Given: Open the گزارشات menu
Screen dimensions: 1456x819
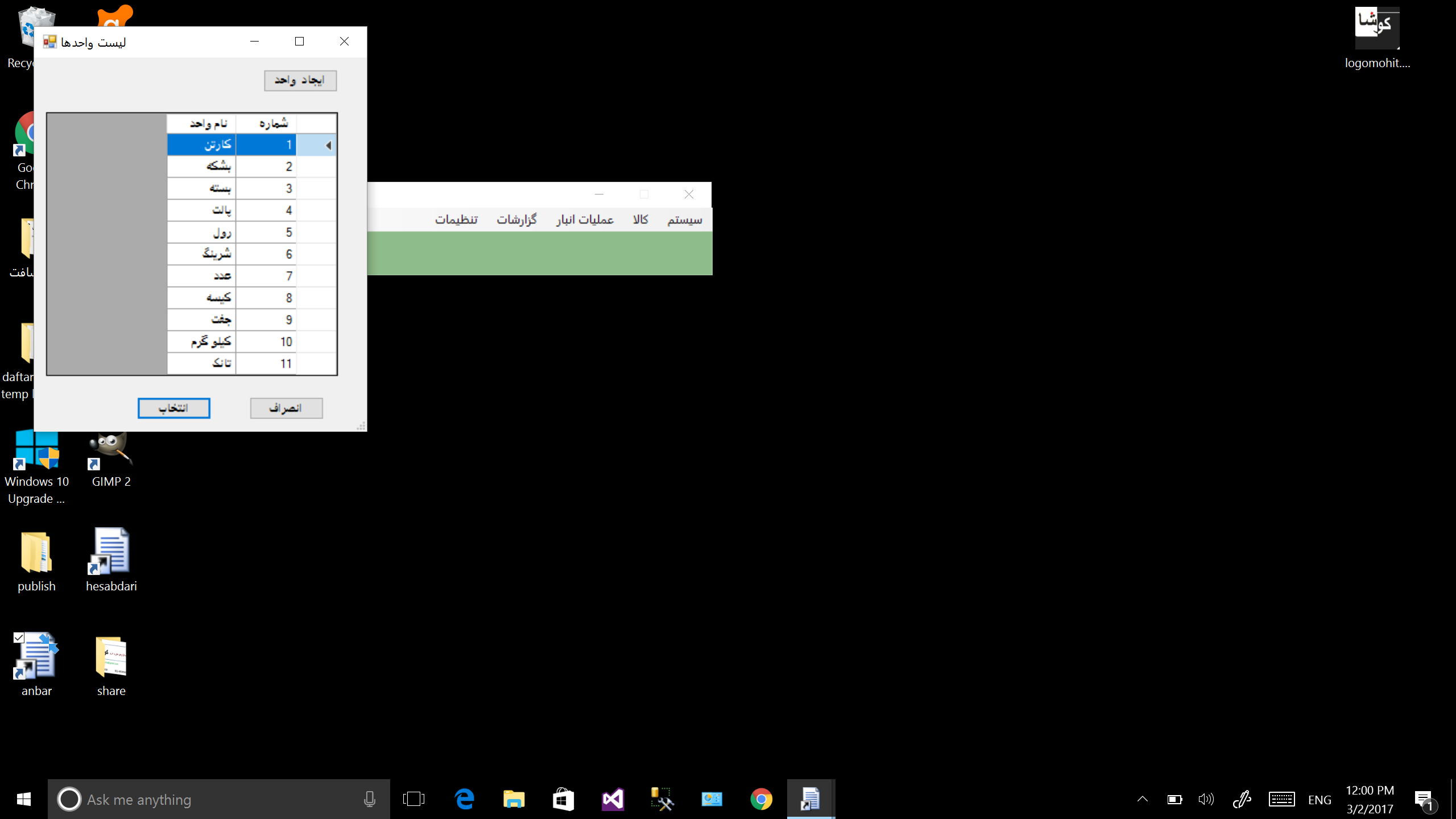Looking at the screenshot, I should (x=516, y=220).
